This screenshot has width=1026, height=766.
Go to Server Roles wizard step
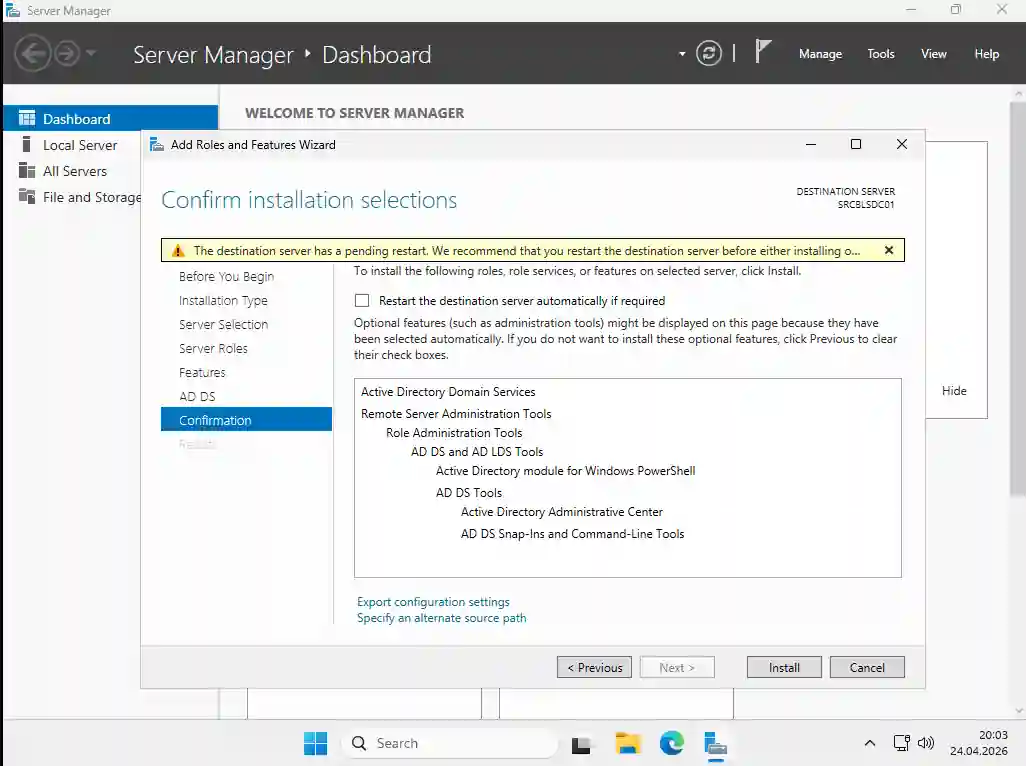213,348
